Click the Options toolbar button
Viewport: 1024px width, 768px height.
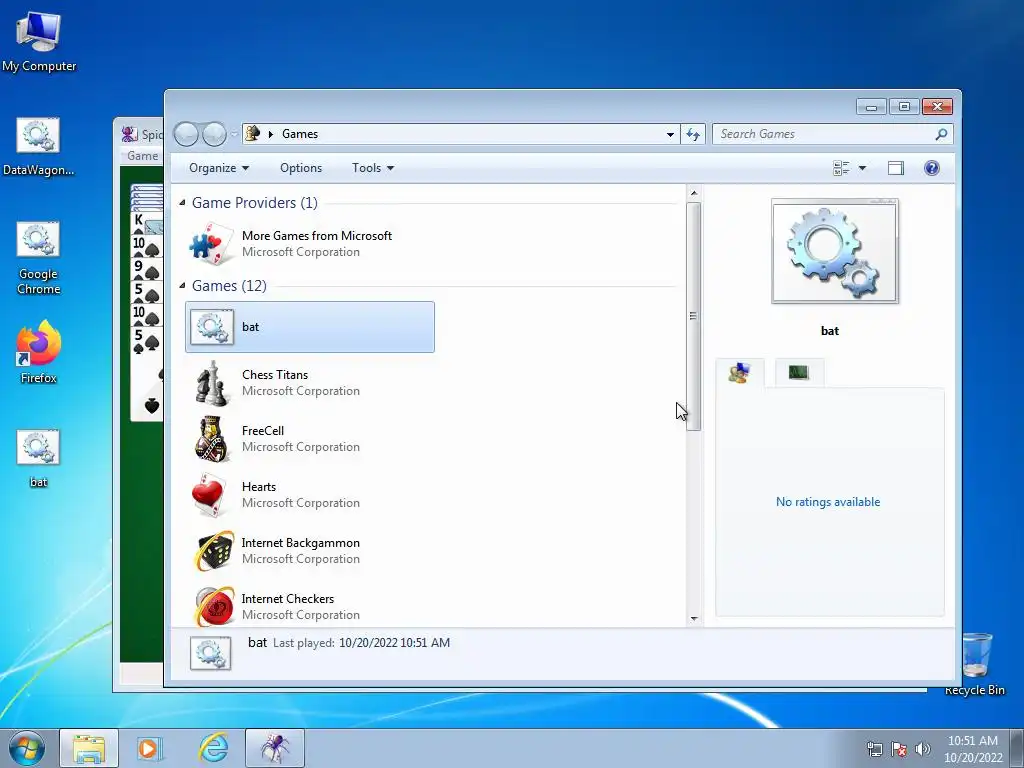[301, 168]
